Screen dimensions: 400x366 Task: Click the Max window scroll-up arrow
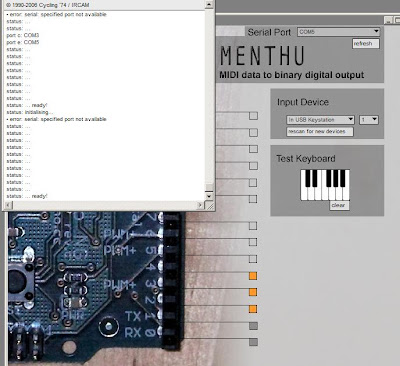click(209, 4)
